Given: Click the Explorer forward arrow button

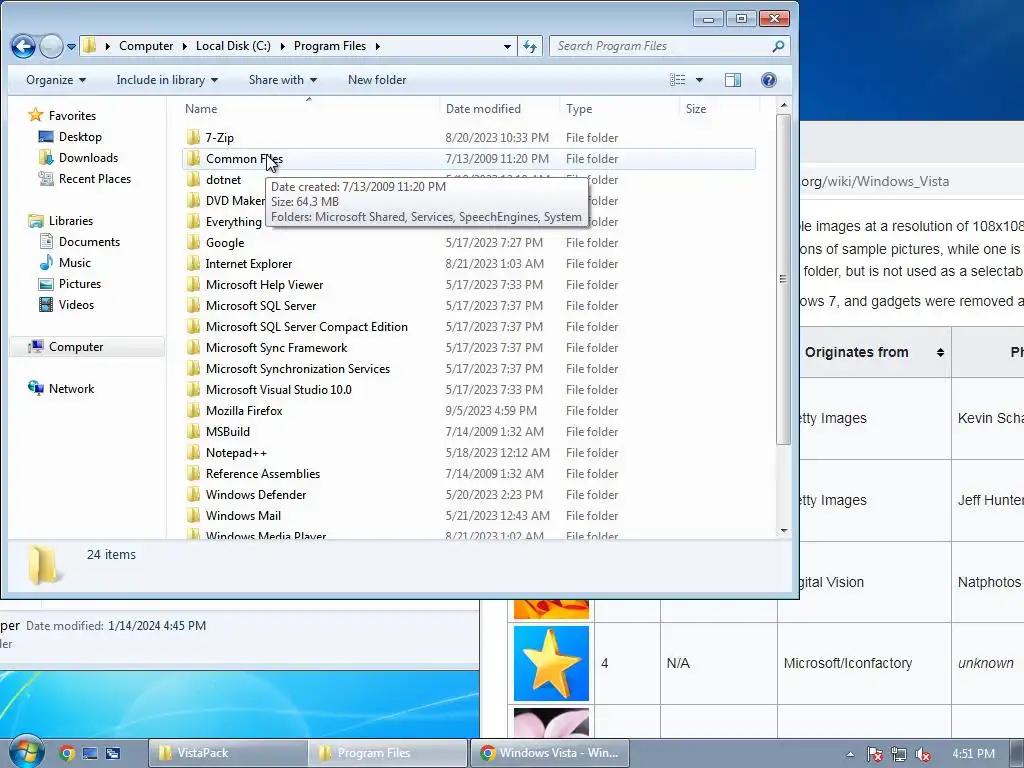Looking at the screenshot, I should click(x=51, y=46).
